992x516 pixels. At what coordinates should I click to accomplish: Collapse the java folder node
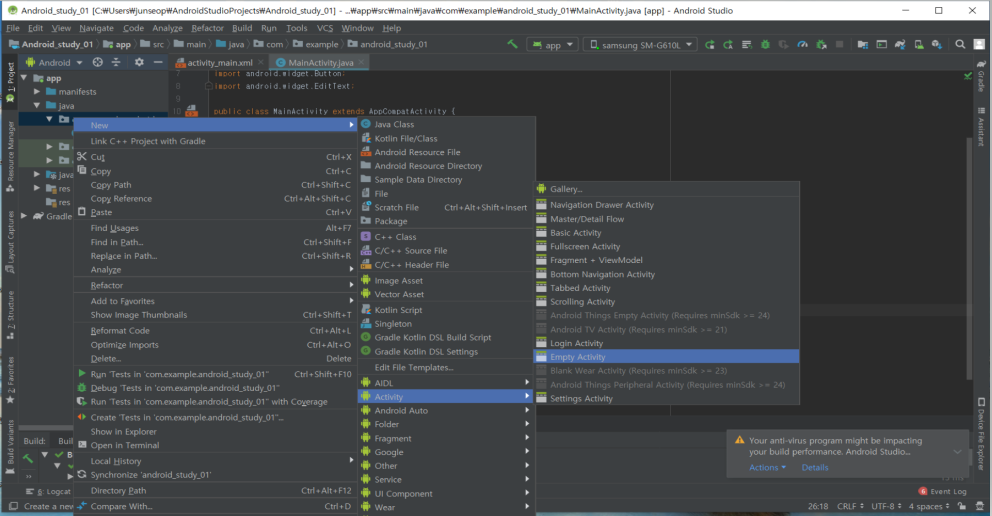(37, 106)
